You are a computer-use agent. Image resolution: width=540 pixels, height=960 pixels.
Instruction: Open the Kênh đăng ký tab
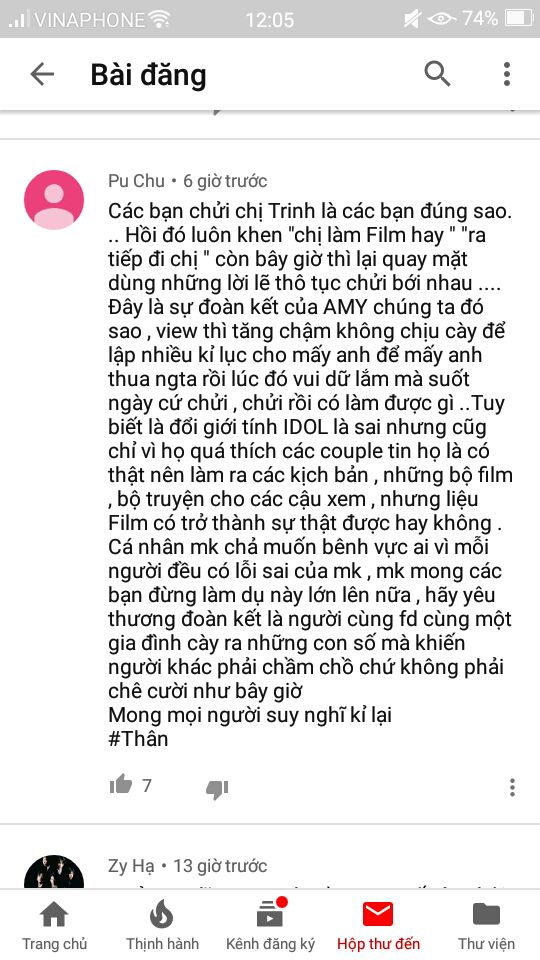[x=270, y=926]
